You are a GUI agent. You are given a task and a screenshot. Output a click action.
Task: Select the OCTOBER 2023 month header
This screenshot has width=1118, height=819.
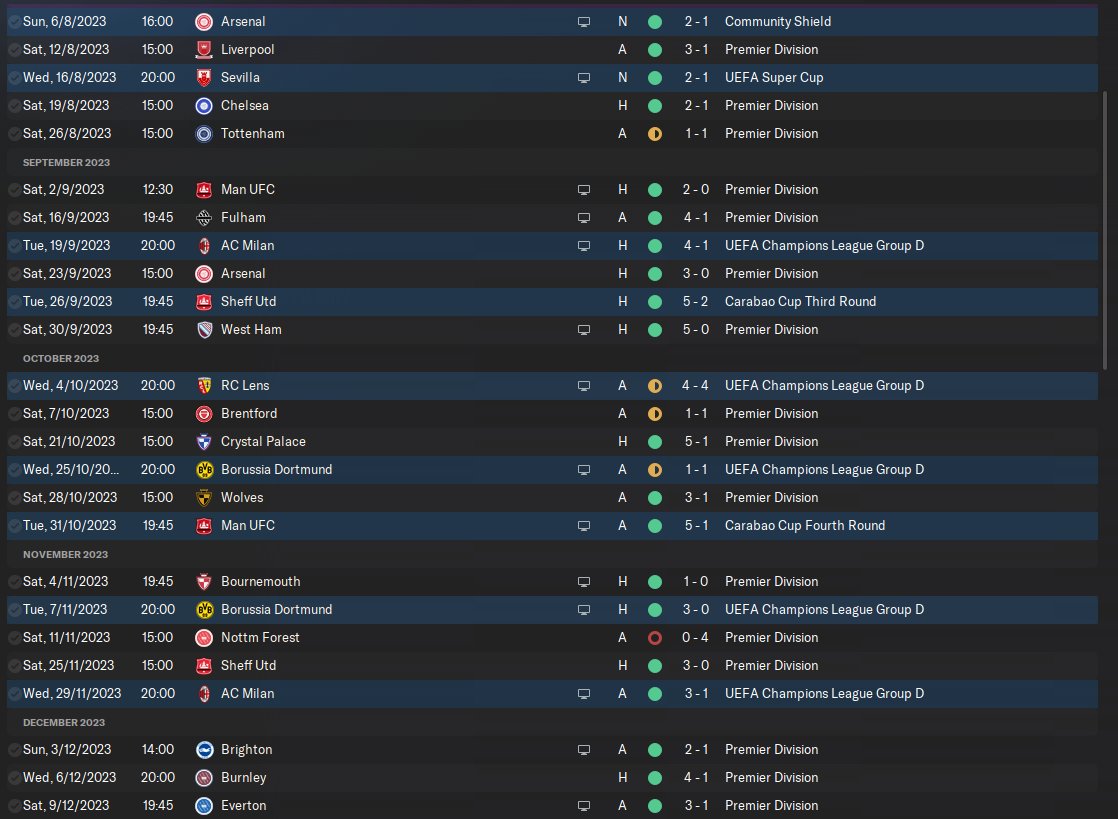click(x=61, y=359)
